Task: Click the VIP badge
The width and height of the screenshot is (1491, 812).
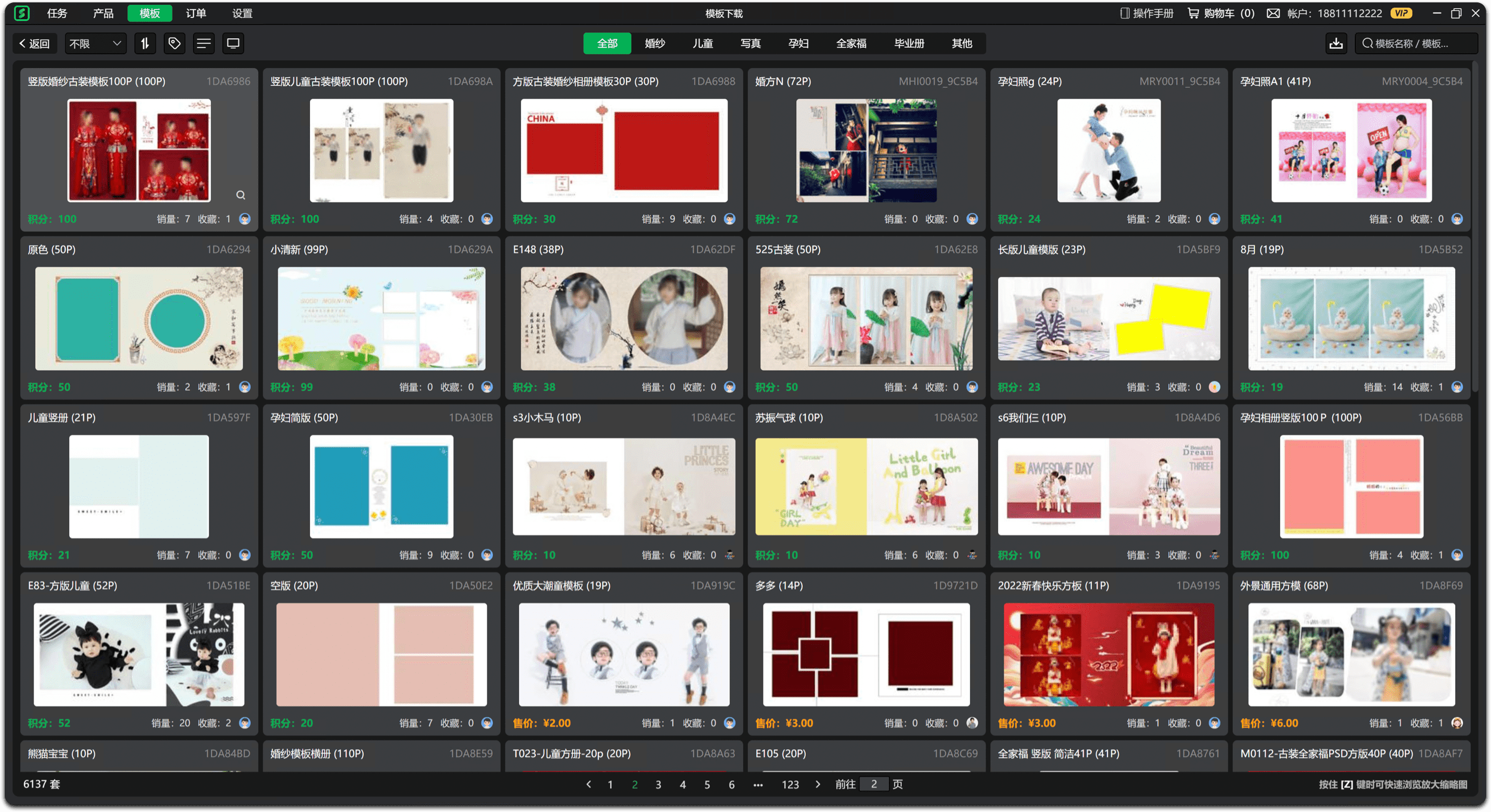Action: pyautogui.click(x=1401, y=13)
